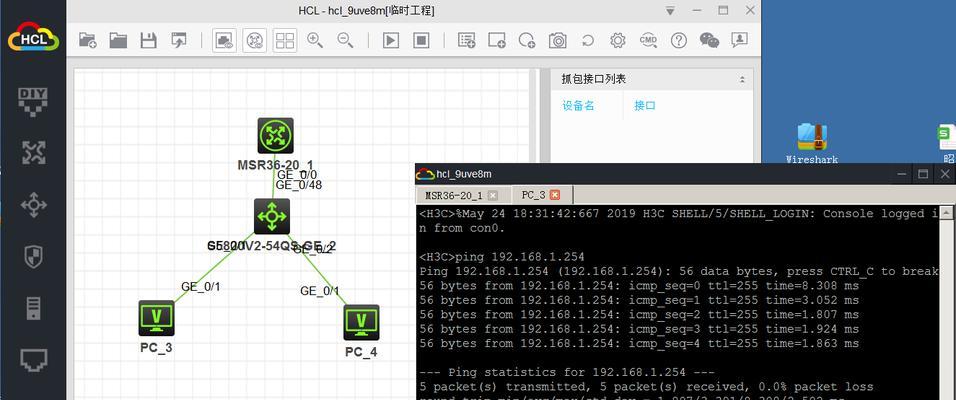Click the Ping statistics heading line

click(x=566, y=372)
